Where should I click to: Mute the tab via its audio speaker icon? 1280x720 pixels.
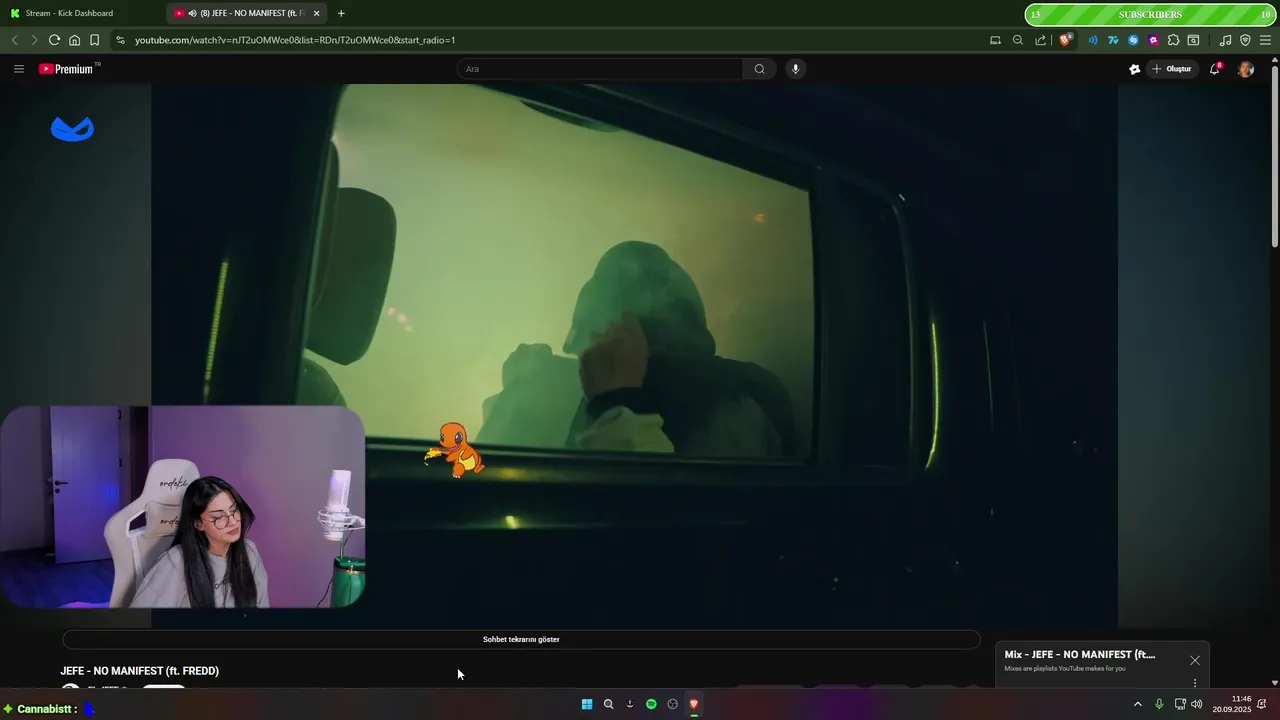[x=192, y=13]
